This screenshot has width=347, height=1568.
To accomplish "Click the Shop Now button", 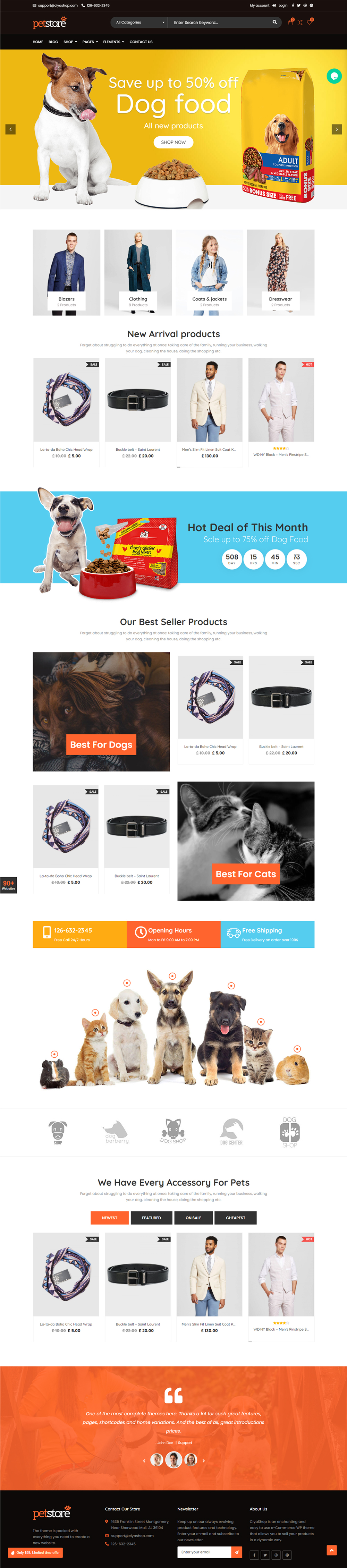I will click(173, 142).
